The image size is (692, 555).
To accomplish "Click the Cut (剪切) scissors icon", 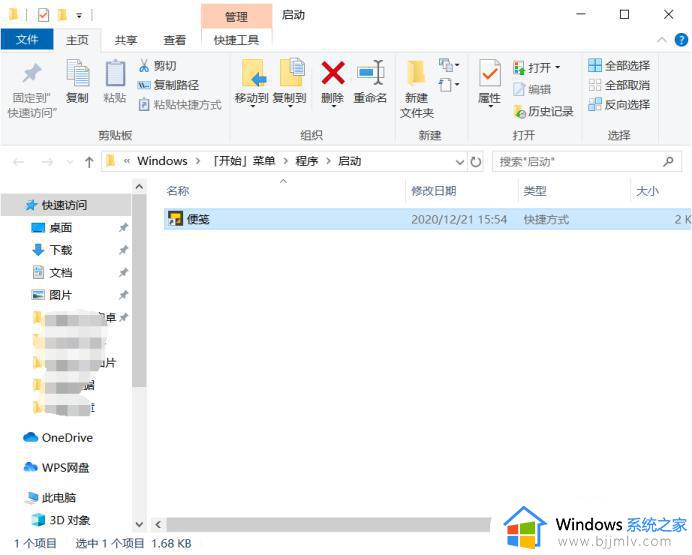I will point(144,66).
